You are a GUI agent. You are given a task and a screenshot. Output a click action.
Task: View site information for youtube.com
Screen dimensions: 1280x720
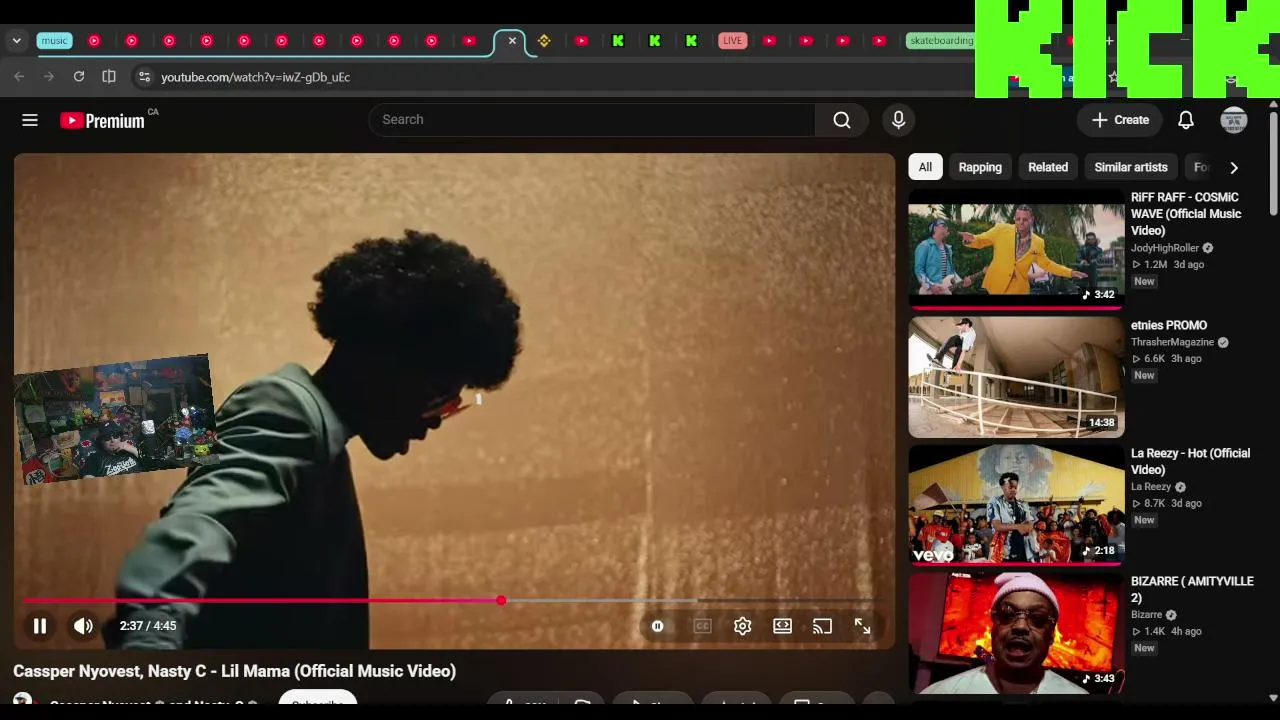pos(144,77)
